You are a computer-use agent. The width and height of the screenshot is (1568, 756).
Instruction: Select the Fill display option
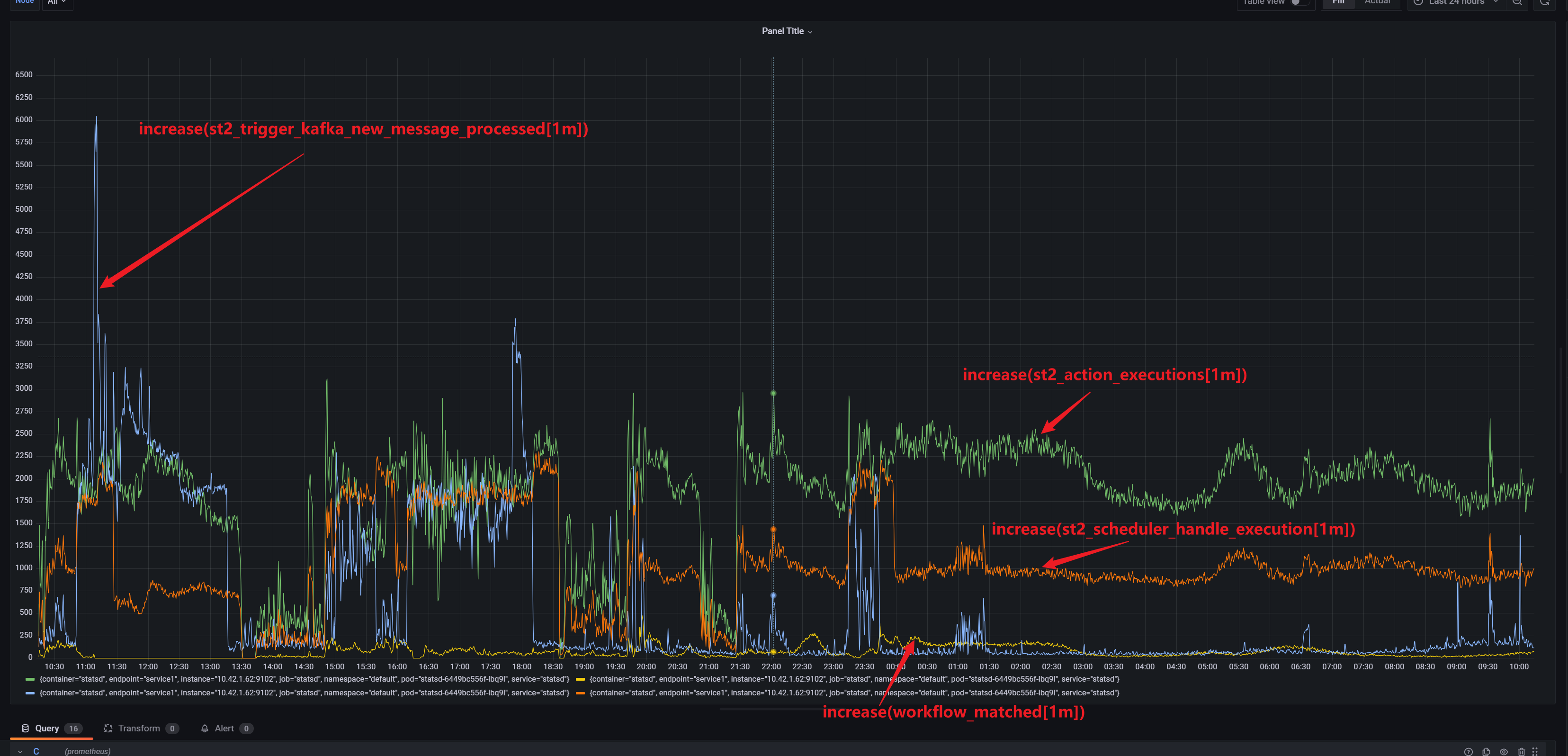click(1338, 2)
